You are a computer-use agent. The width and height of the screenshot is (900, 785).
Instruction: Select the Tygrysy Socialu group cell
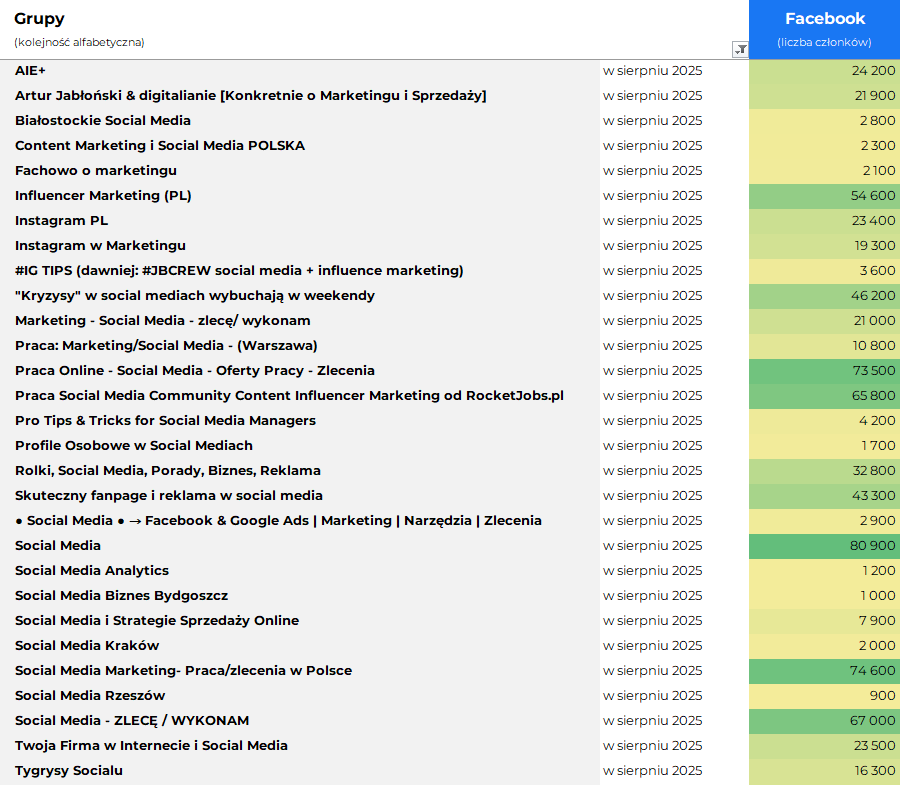(x=69, y=771)
